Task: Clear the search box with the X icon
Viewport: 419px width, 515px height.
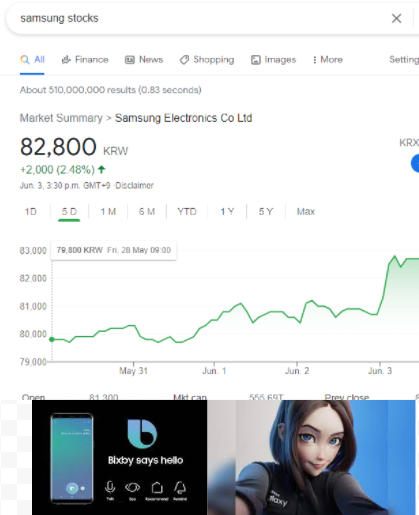Action: (x=396, y=18)
